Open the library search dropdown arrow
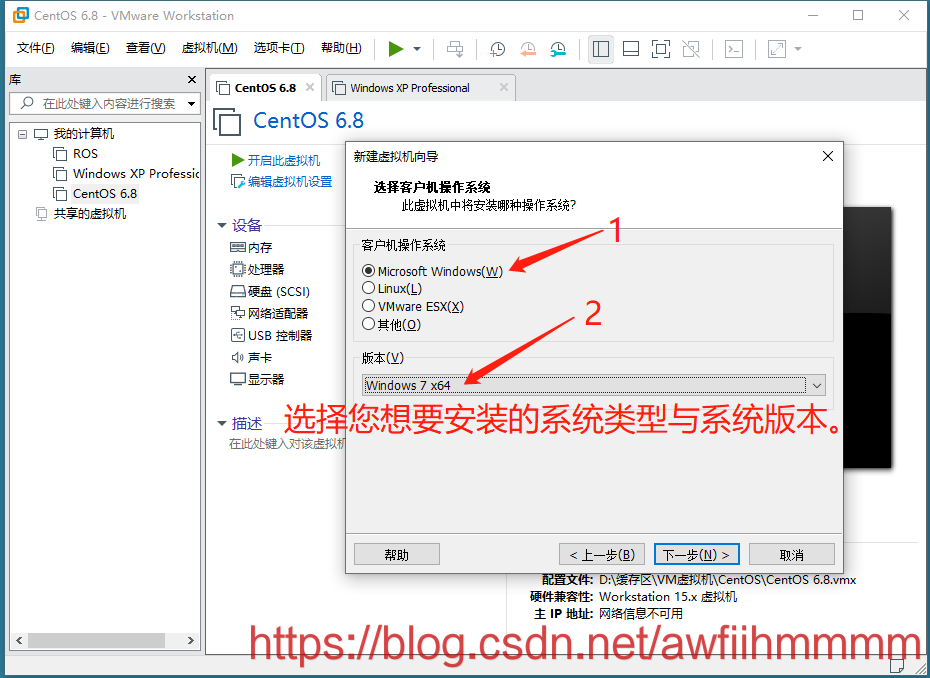930x678 pixels. pos(192,104)
